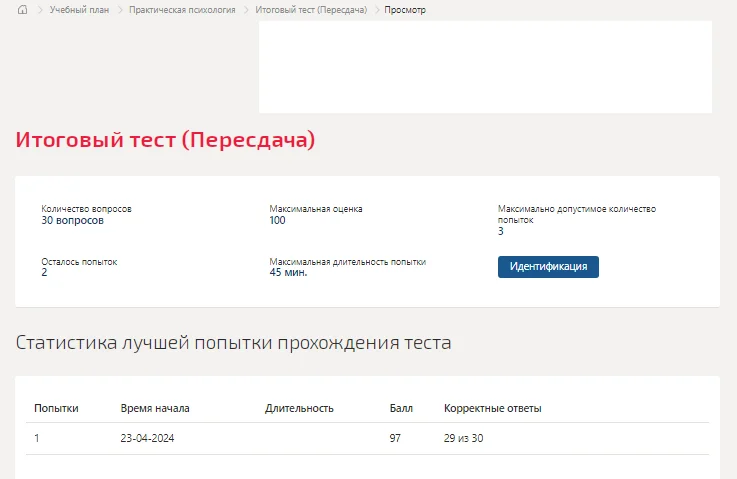The width and height of the screenshot is (737, 479).
Task: Click the Длительность column header
Action: [299, 408]
